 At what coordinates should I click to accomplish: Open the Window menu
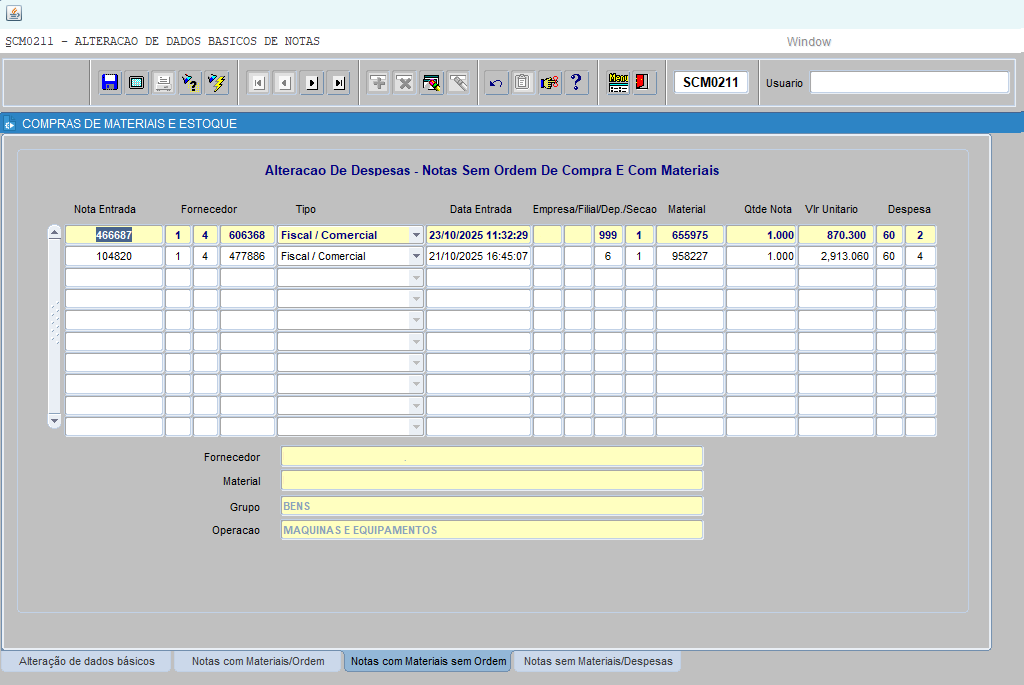(x=808, y=42)
